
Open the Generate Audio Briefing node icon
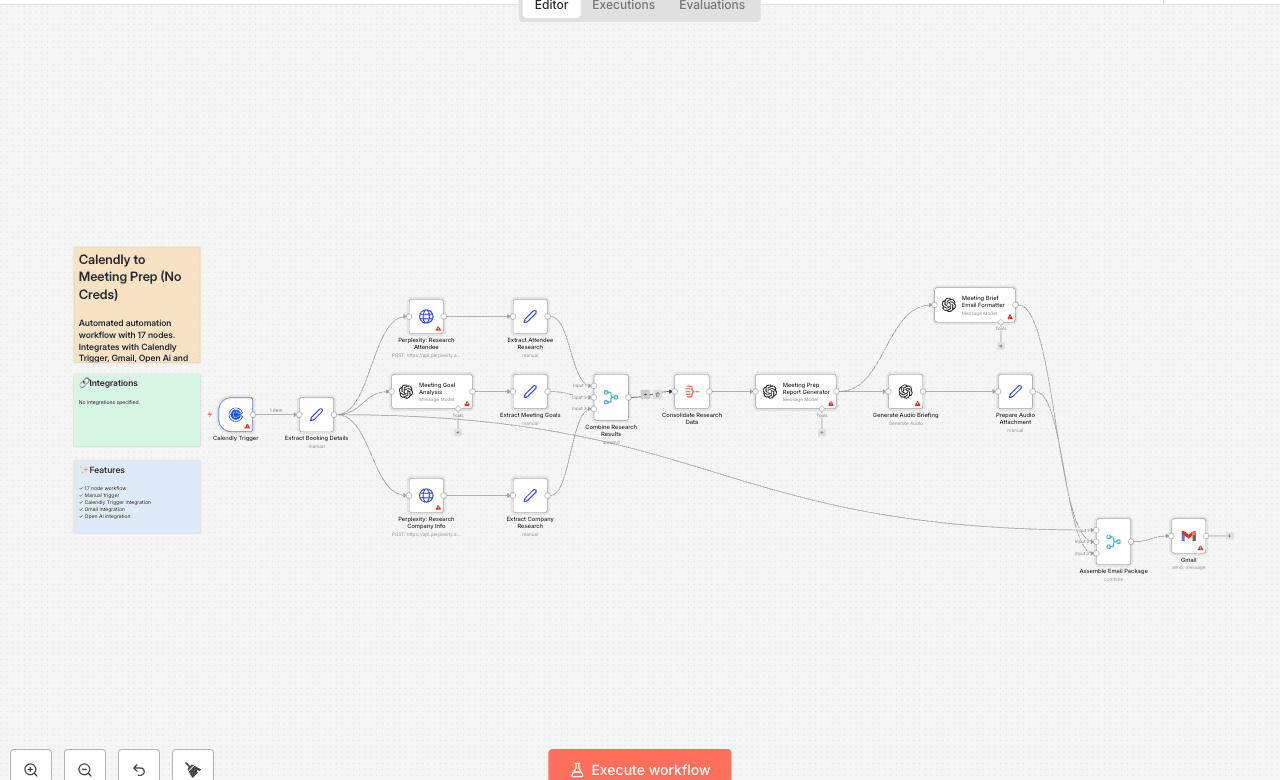click(905, 390)
